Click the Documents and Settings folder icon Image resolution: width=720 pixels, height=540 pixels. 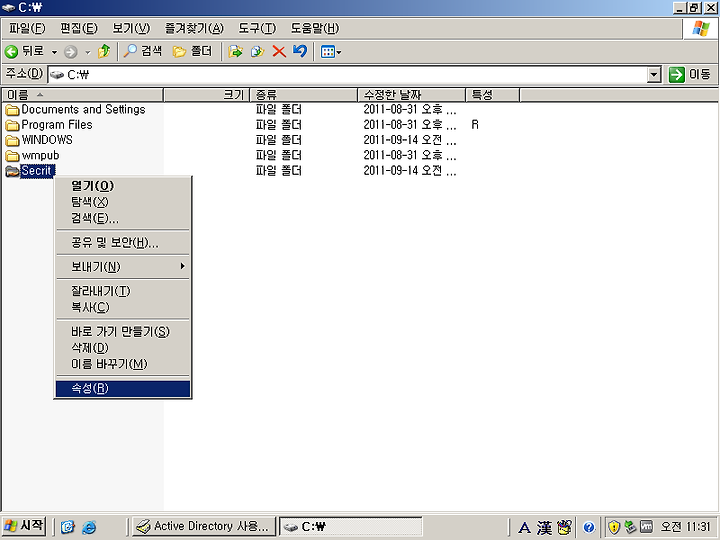pyautogui.click(x=12, y=110)
